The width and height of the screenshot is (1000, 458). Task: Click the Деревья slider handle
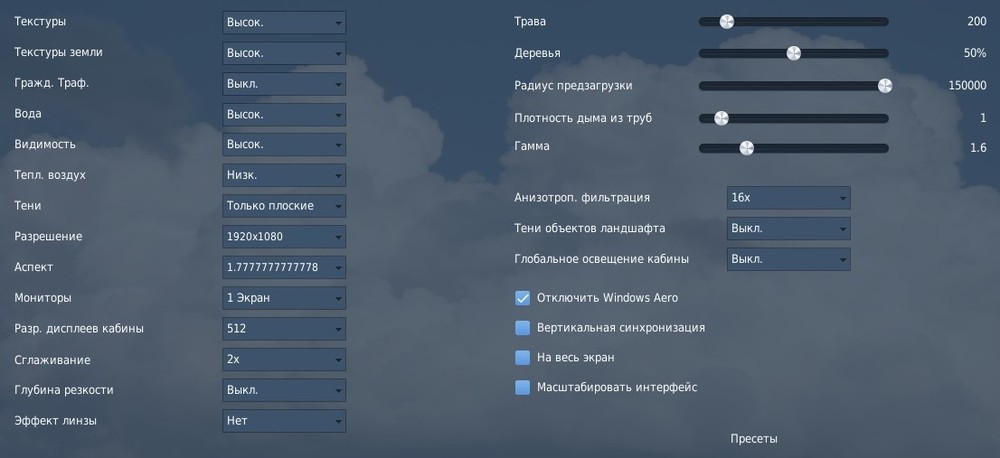click(x=793, y=54)
